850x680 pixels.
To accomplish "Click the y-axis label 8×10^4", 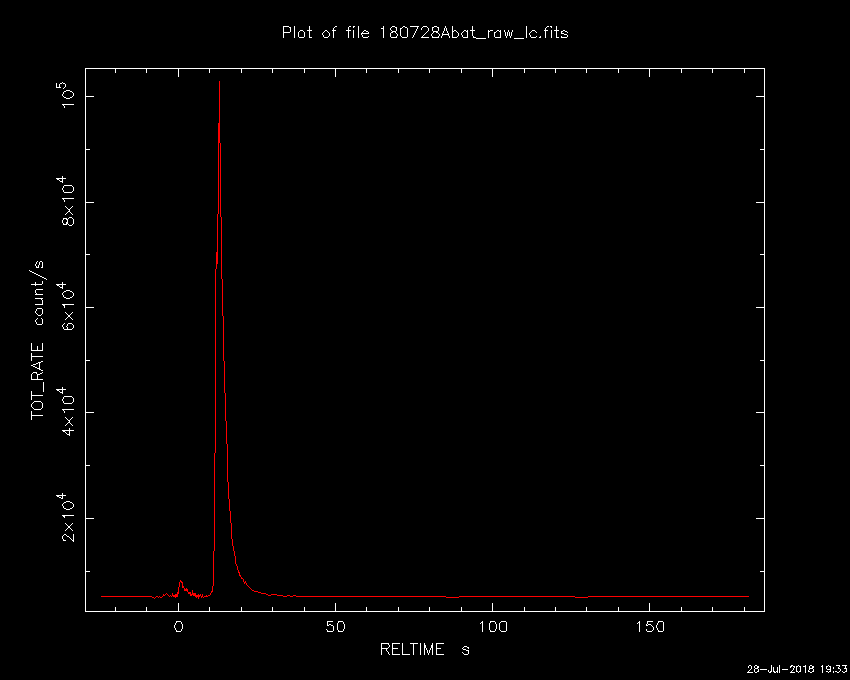I will 68,201.
